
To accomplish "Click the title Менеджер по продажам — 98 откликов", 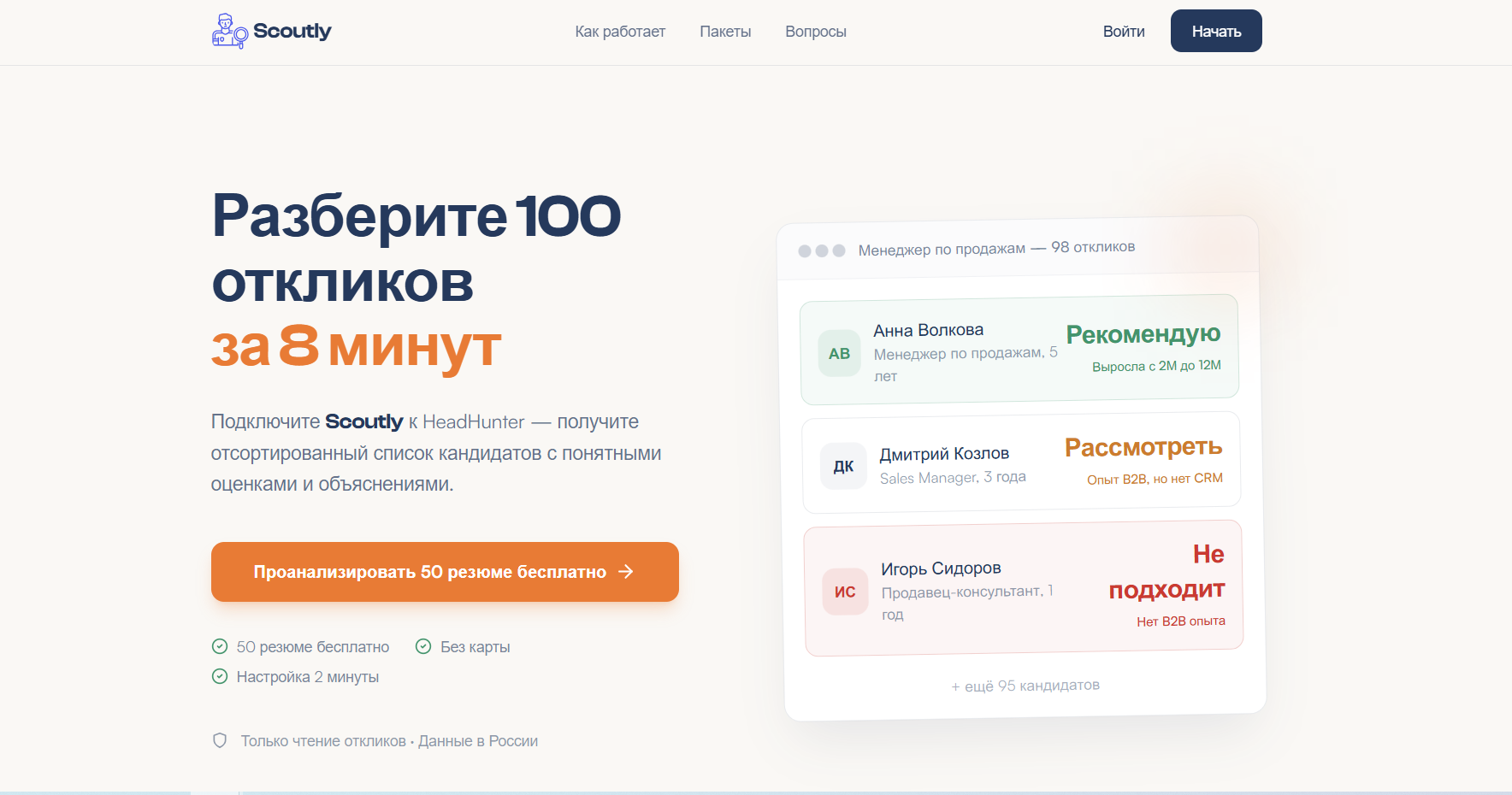I will coord(996,248).
